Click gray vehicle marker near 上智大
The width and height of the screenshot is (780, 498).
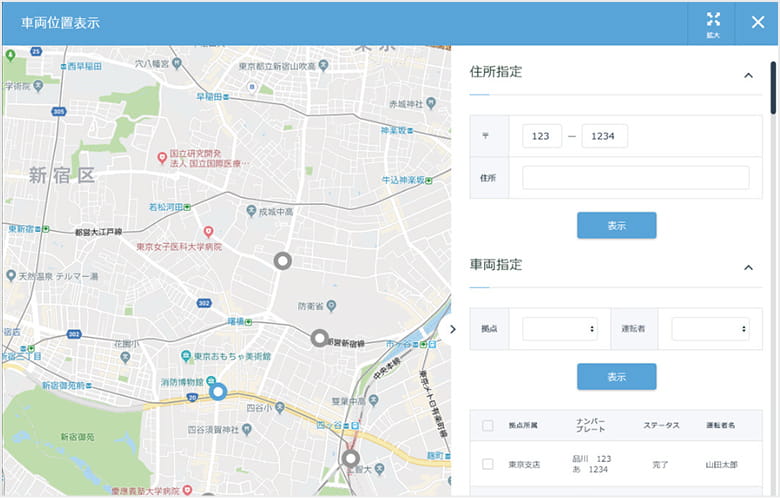350,458
